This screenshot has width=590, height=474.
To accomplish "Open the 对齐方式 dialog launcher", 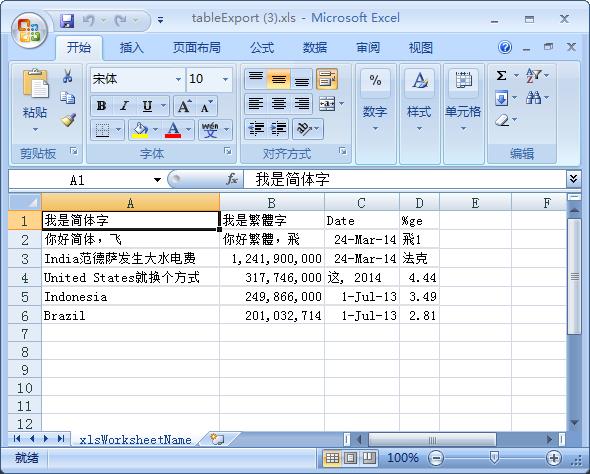I will (x=342, y=151).
